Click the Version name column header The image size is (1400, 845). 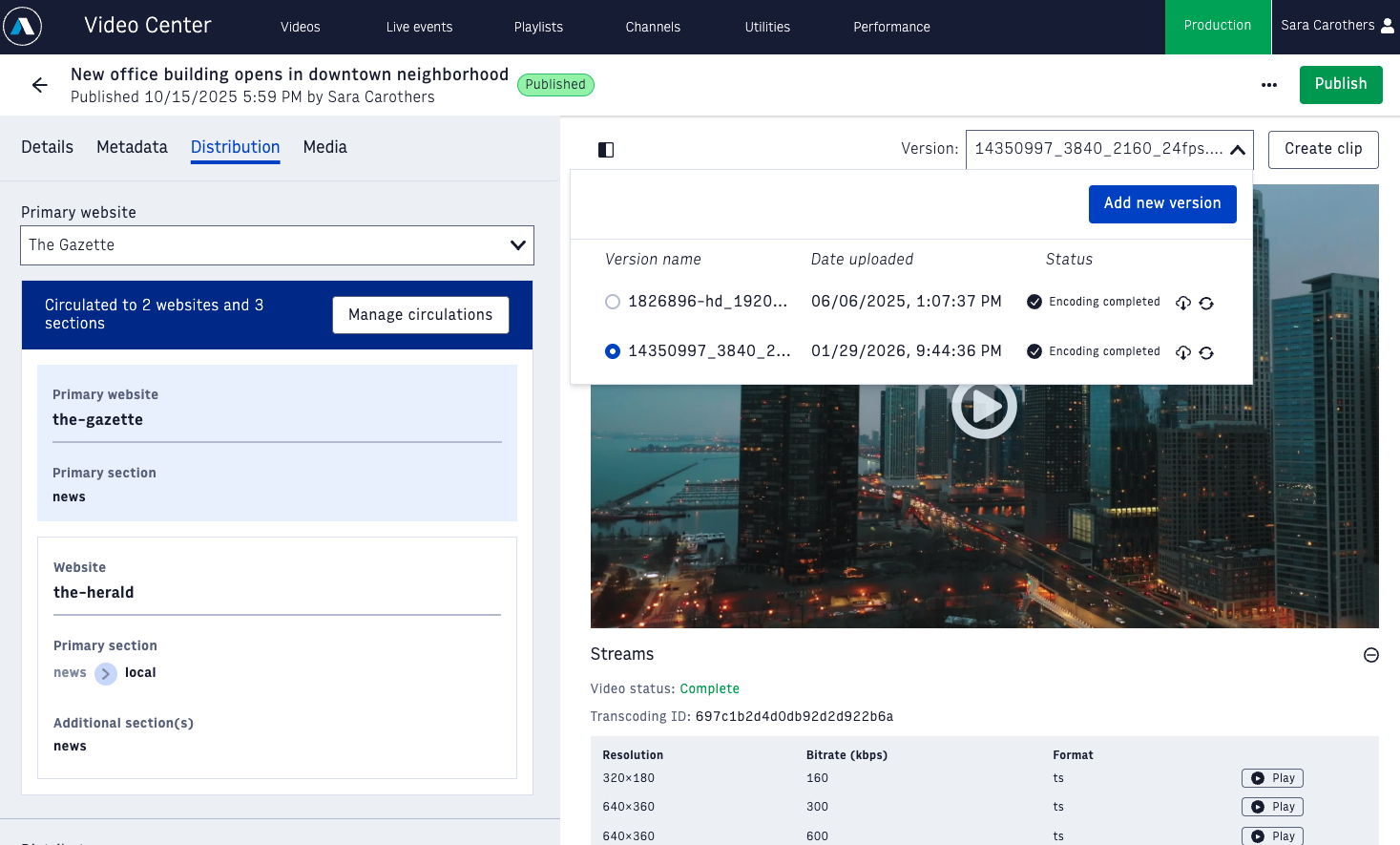(x=653, y=260)
